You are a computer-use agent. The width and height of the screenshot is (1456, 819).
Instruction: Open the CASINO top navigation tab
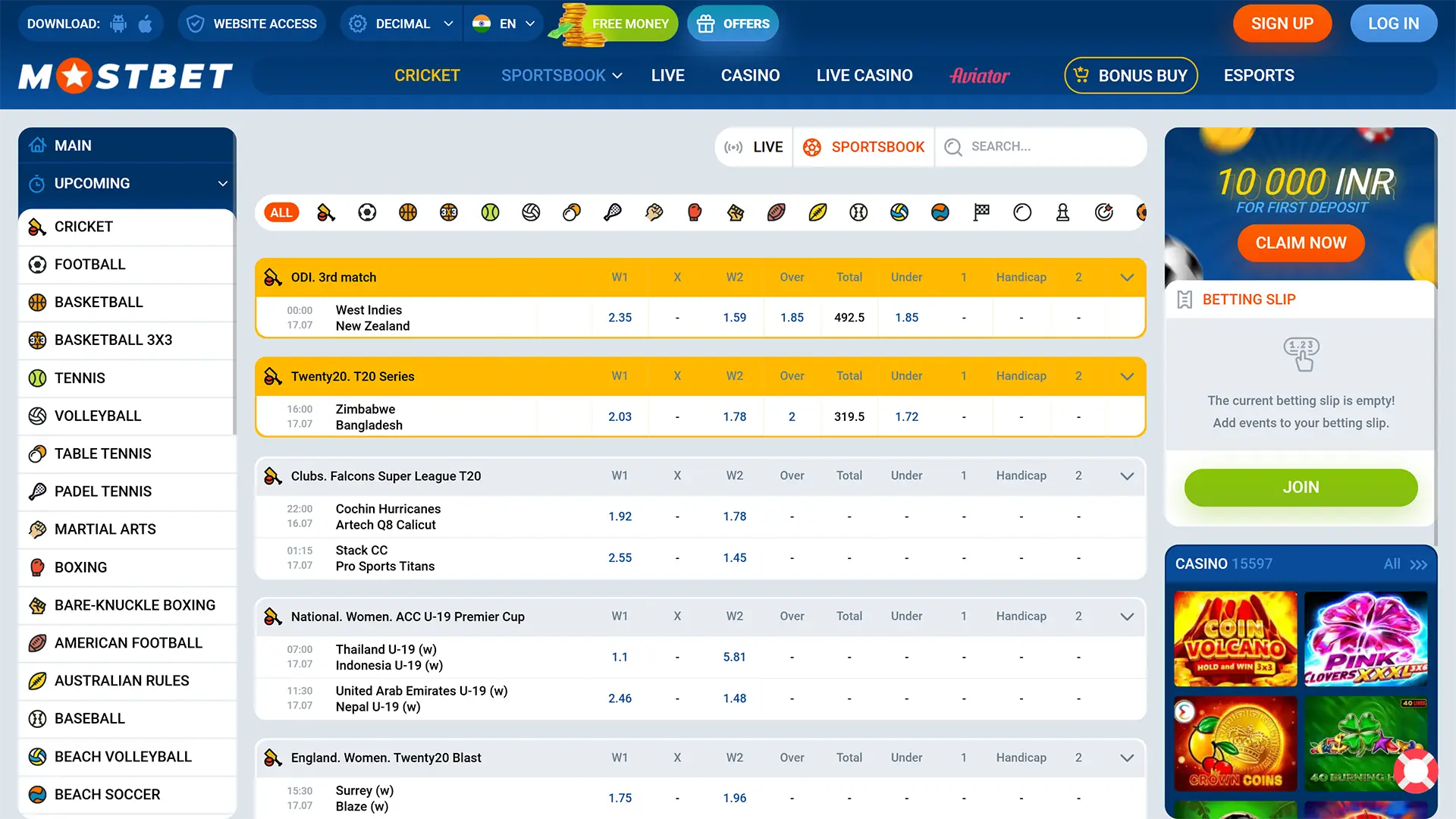(x=750, y=76)
